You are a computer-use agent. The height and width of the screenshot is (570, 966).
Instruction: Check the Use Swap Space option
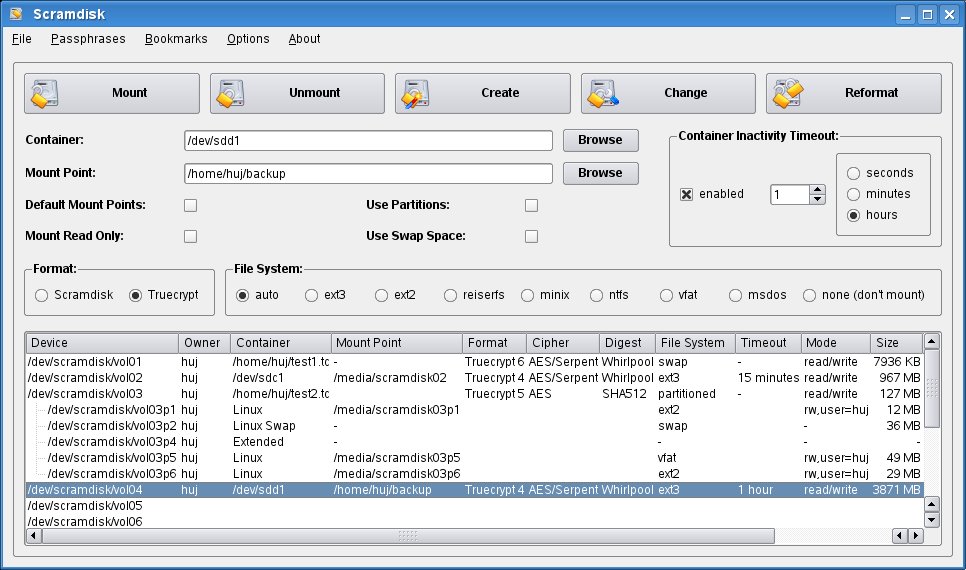tap(532, 236)
